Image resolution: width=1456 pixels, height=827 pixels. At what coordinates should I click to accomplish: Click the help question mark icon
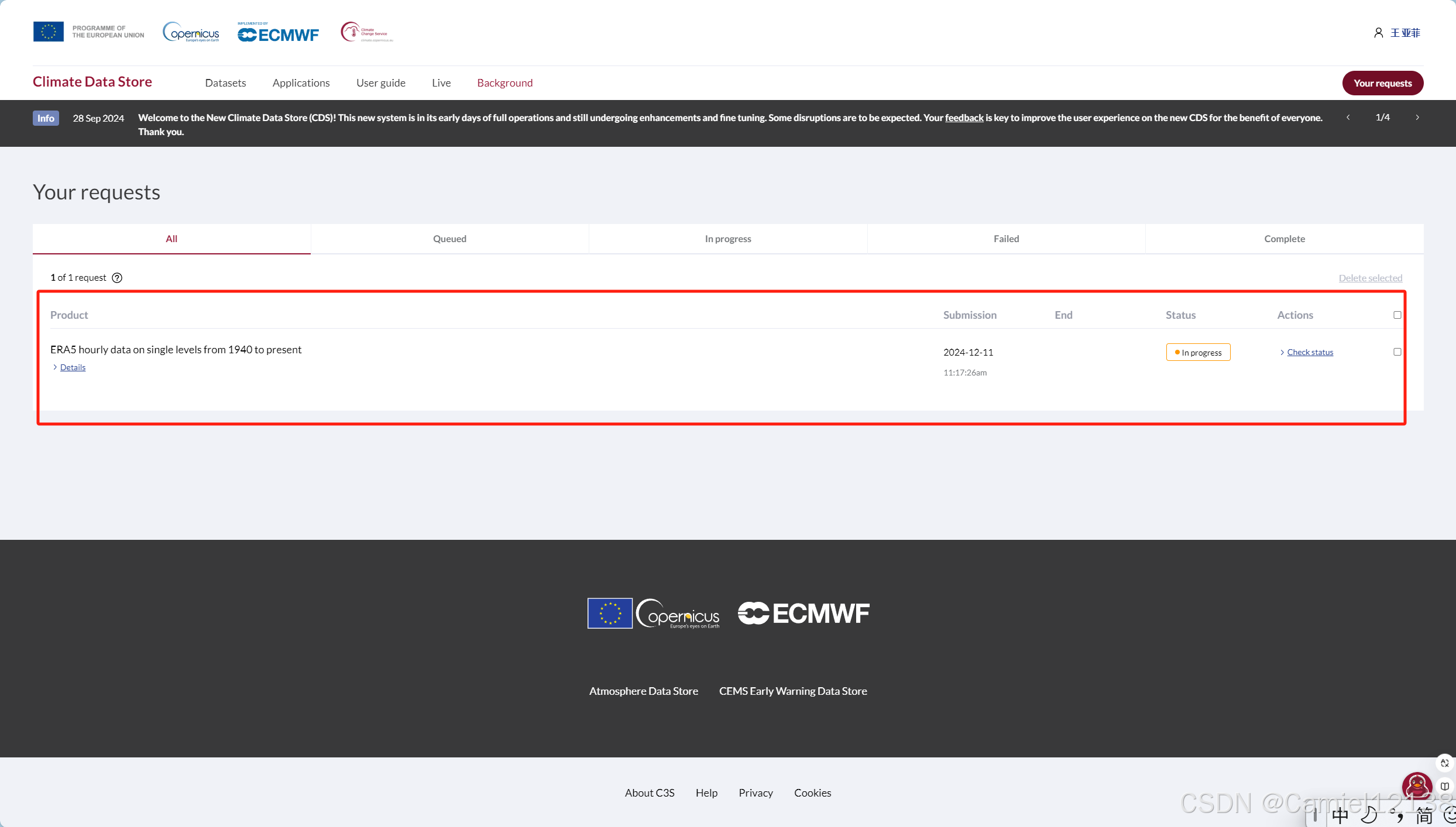pos(117,278)
